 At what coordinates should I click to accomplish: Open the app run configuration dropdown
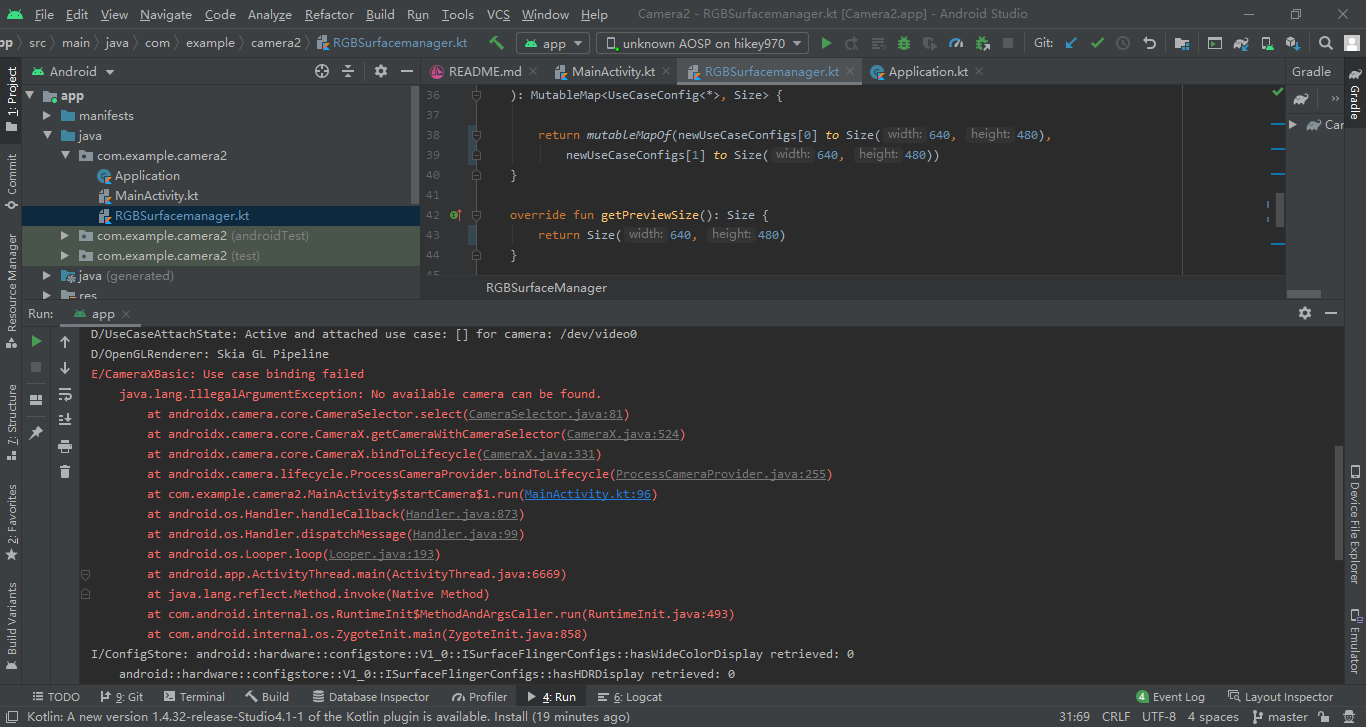point(552,43)
